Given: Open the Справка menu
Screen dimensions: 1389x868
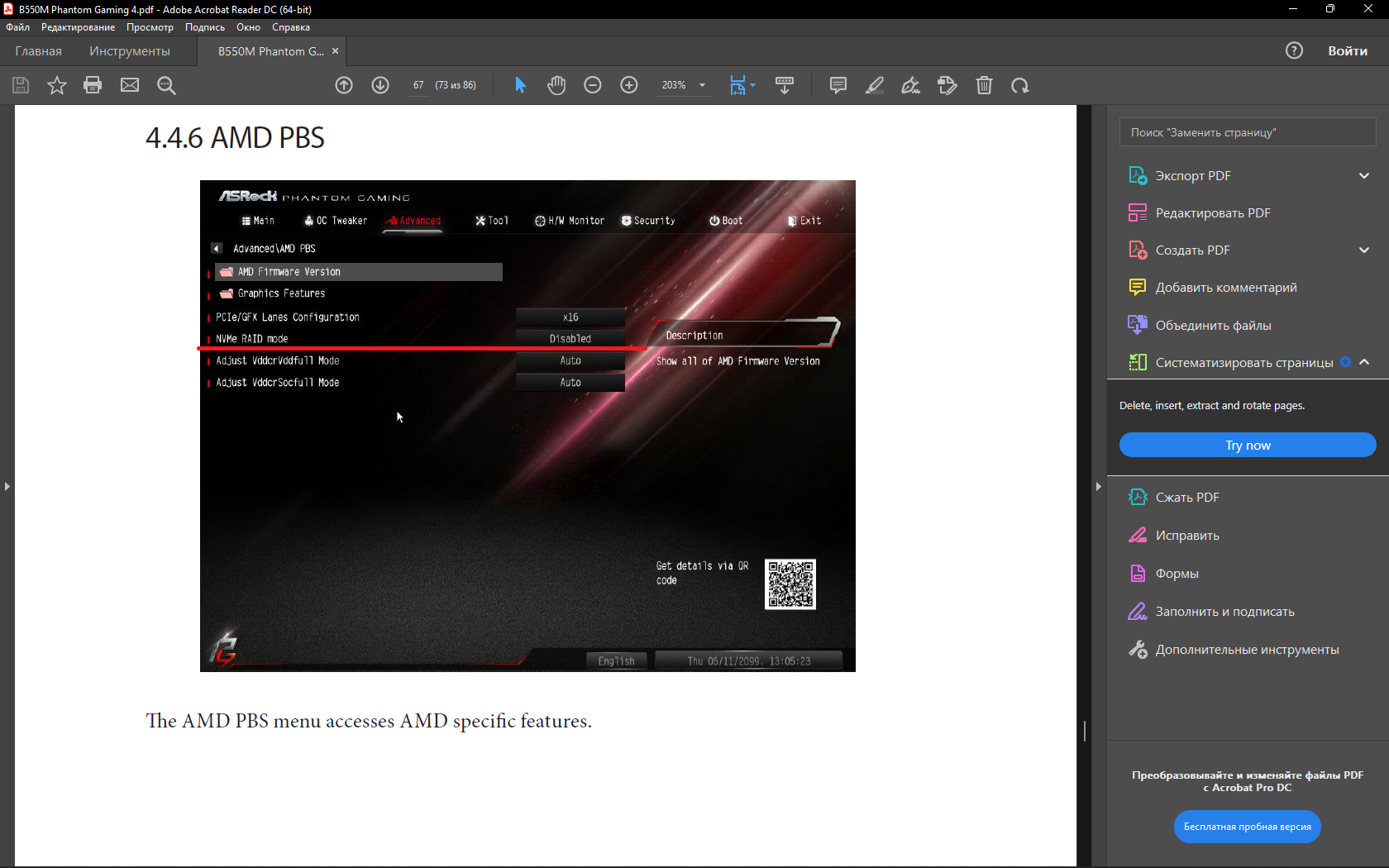Looking at the screenshot, I should (291, 27).
